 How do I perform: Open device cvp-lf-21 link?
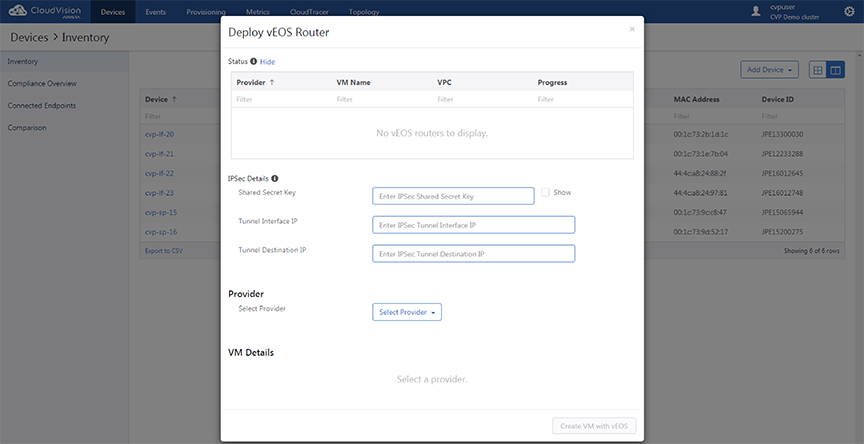(x=159, y=154)
